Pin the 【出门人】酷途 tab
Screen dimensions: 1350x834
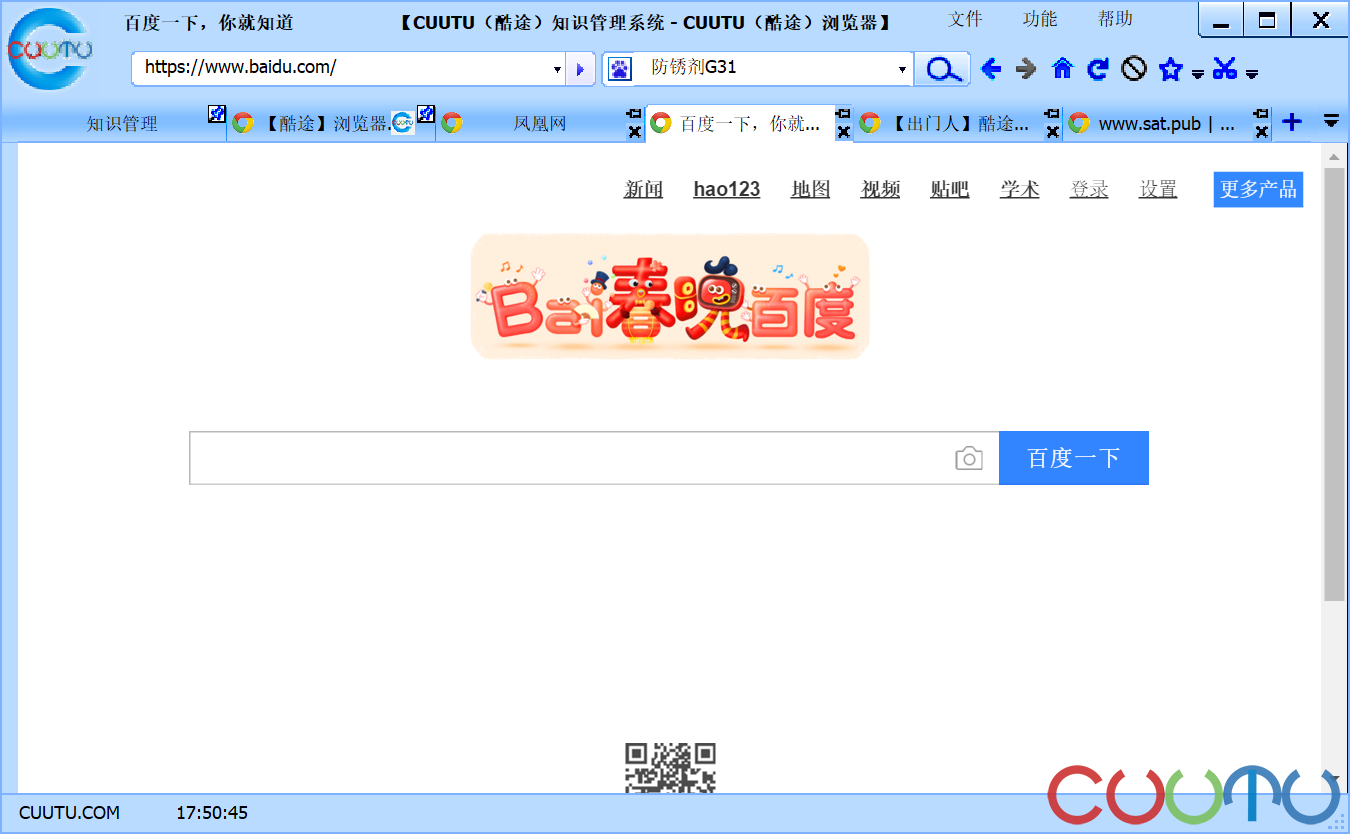click(x=1052, y=113)
